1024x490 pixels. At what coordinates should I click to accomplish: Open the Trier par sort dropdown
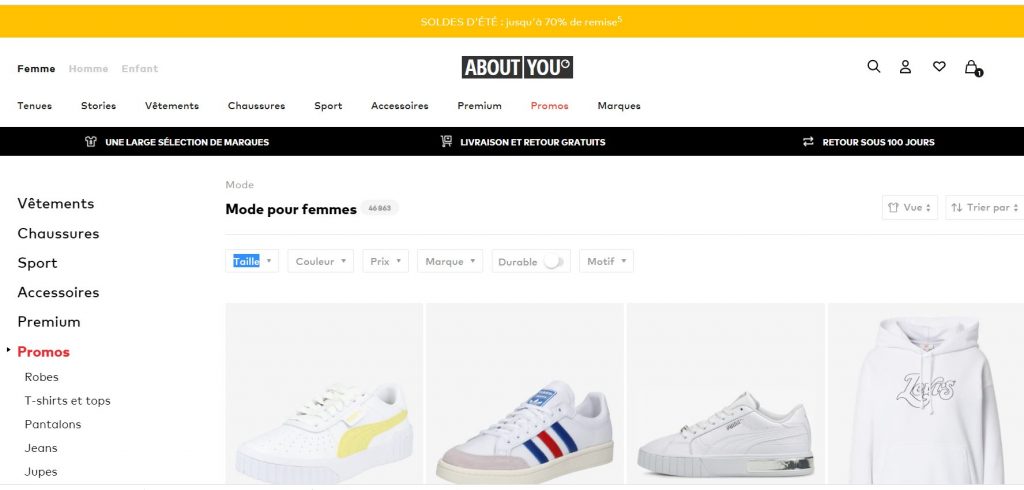click(x=984, y=207)
